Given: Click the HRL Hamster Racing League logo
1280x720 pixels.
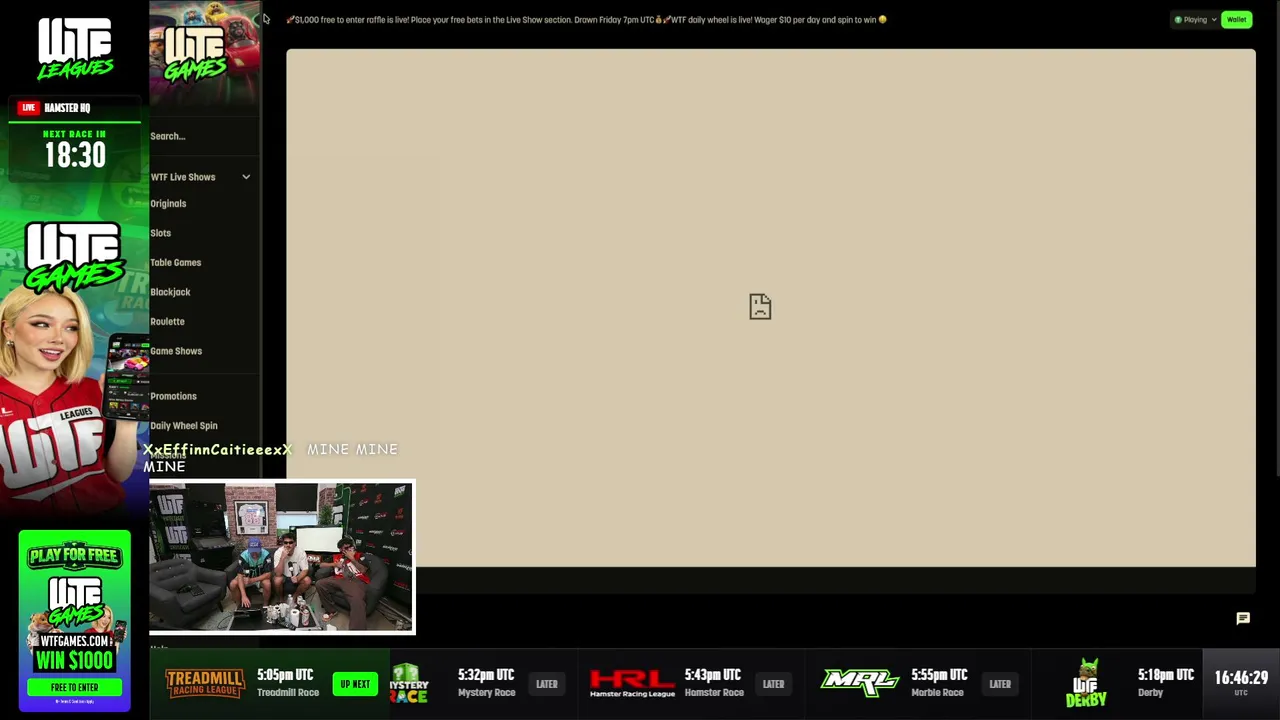Looking at the screenshot, I should pyautogui.click(x=632, y=683).
